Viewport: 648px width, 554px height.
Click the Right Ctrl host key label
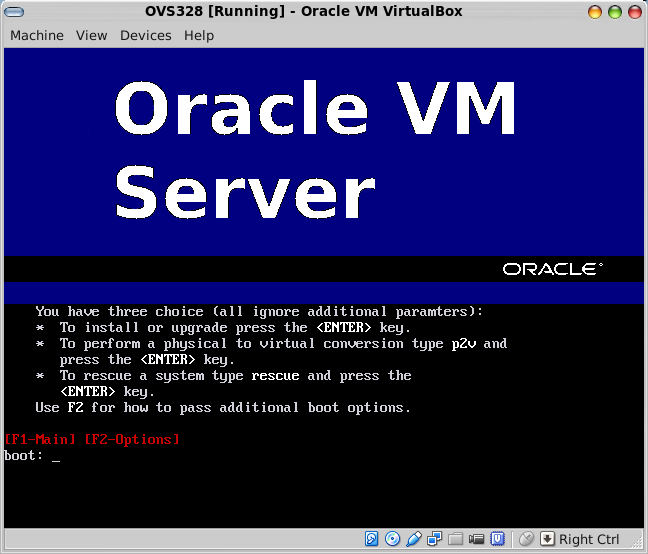(x=589, y=540)
